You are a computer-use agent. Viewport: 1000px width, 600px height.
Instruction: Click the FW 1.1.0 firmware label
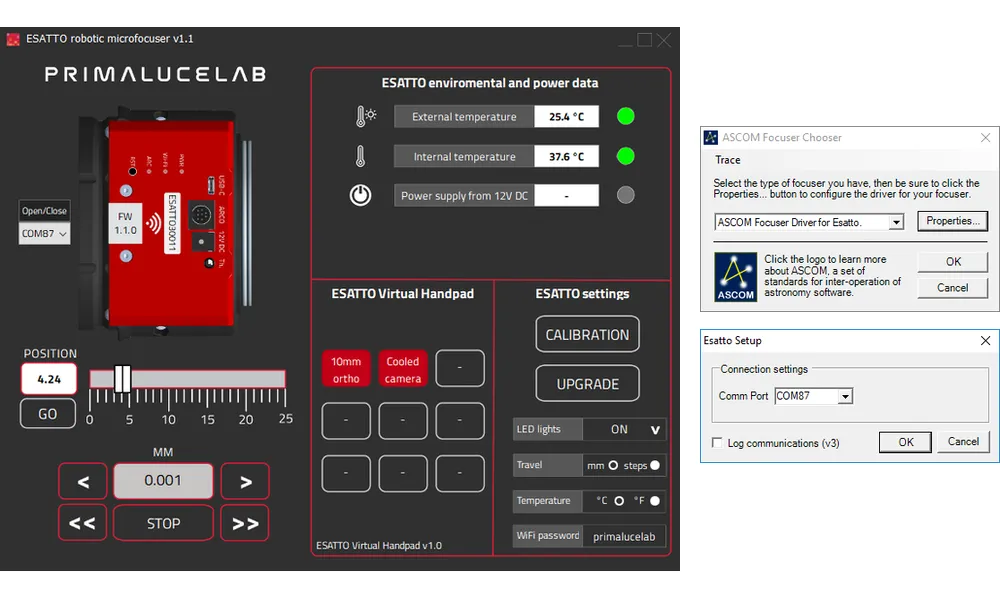click(125, 223)
